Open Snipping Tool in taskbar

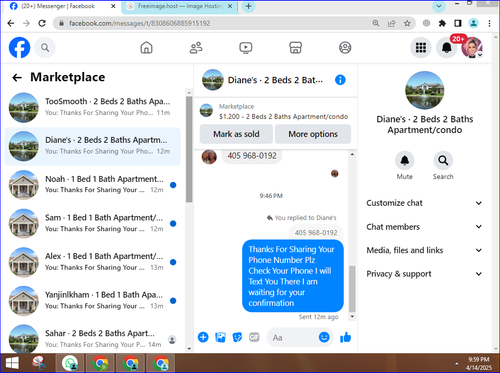39,363
